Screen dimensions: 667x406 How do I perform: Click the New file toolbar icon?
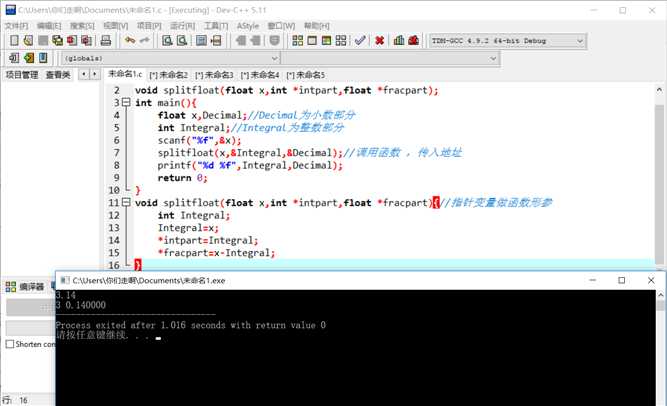point(14,40)
